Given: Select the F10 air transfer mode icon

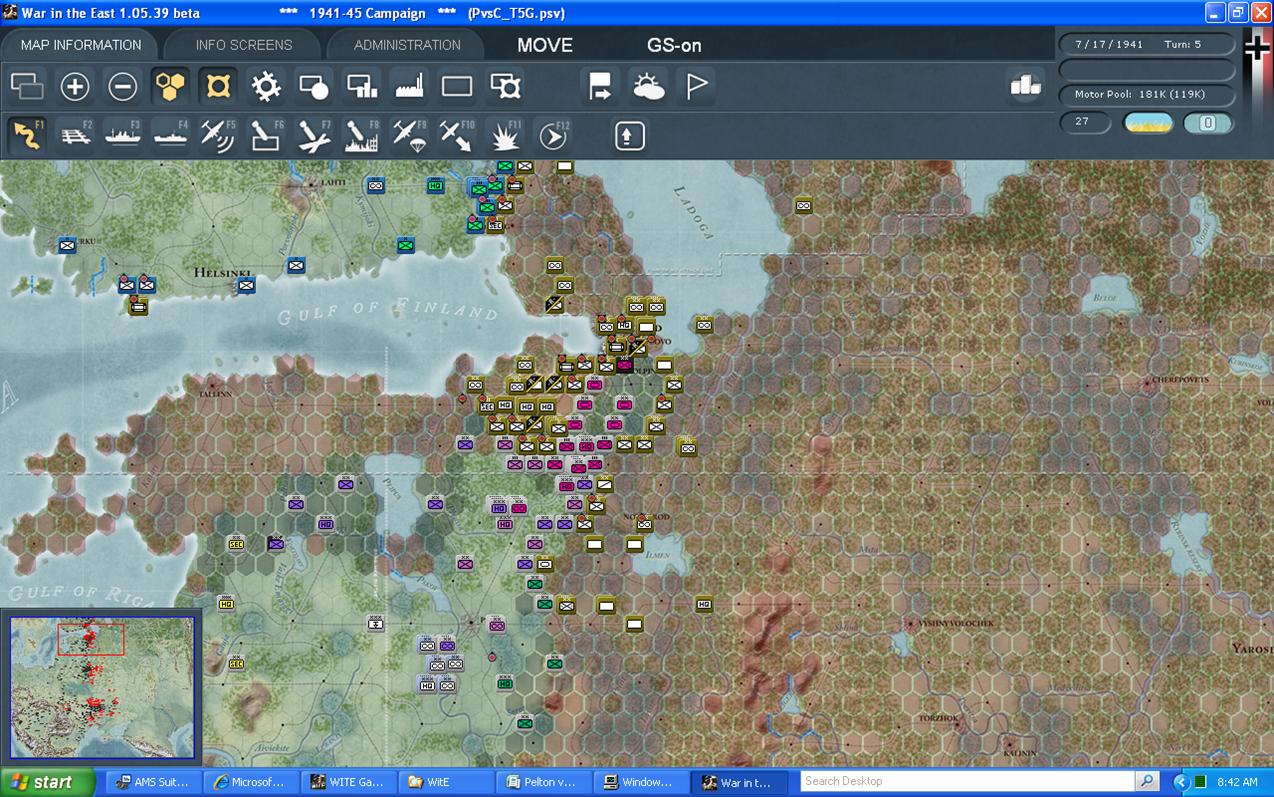Looking at the screenshot, I should click(457, 135).
